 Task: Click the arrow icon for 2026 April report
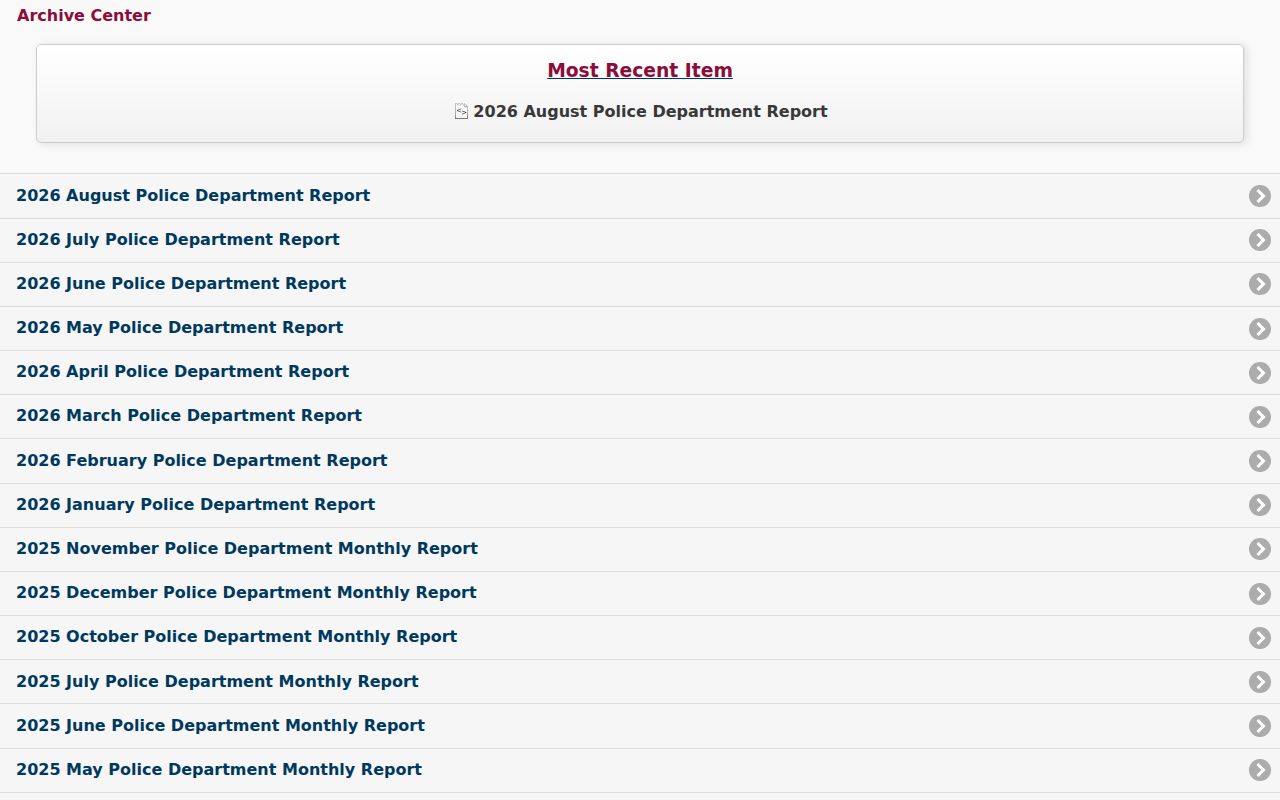click(x=1260, y=372)
